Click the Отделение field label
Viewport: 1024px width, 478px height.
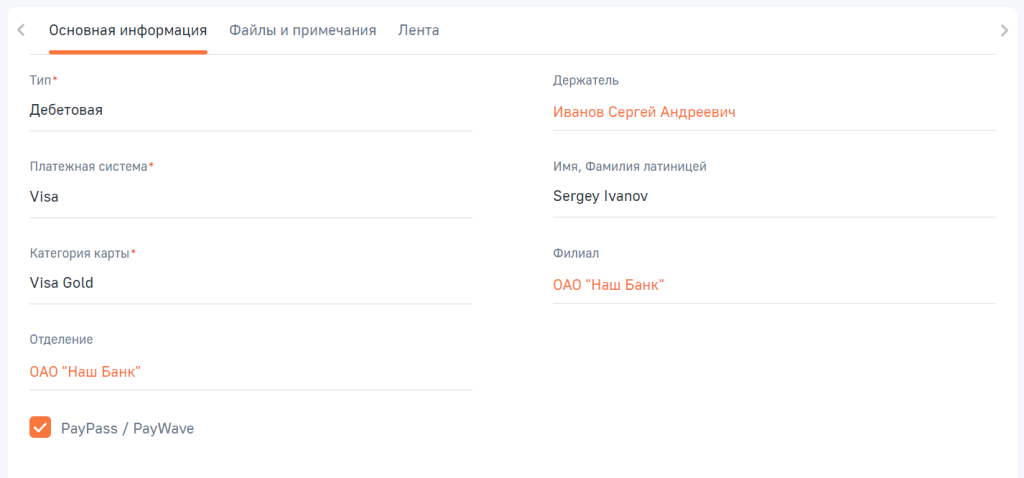tap(62, 339)
